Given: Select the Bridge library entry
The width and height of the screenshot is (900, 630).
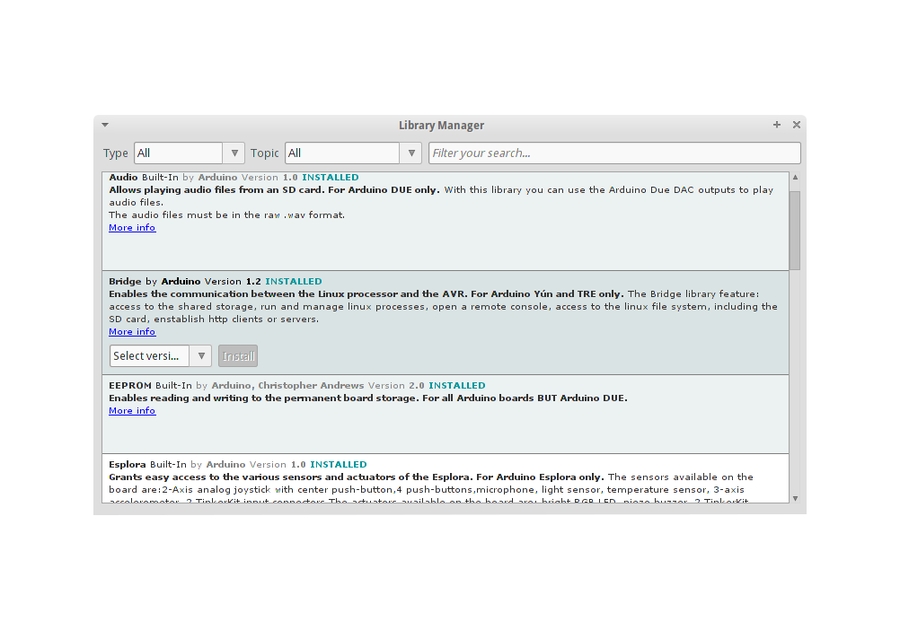Looking at the screenshot, I should point(500,355).
